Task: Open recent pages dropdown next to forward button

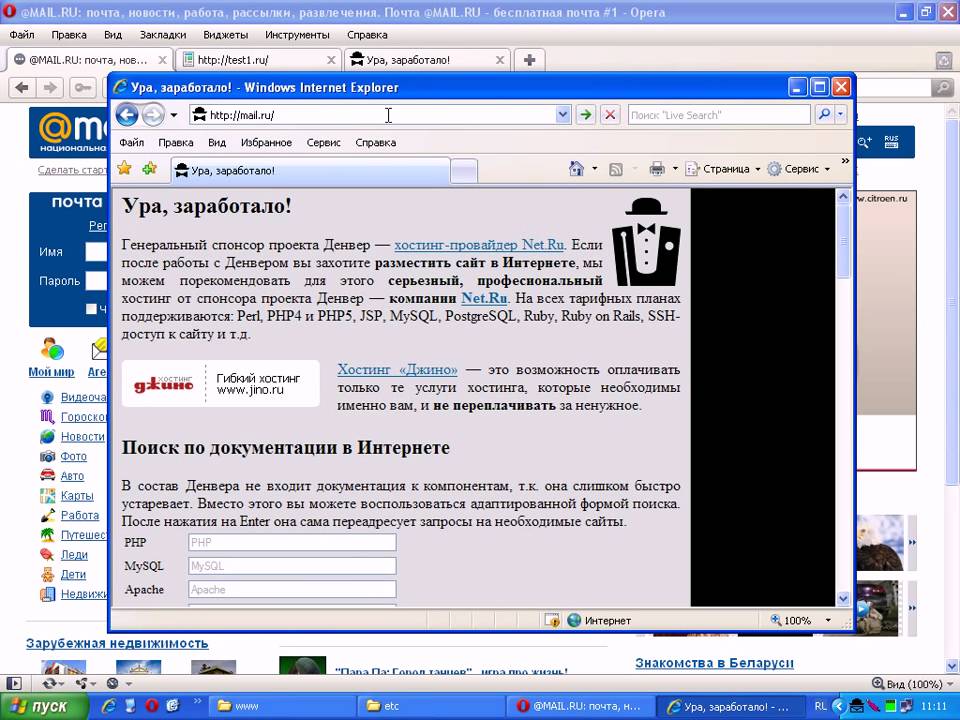Action: (174, 115)
